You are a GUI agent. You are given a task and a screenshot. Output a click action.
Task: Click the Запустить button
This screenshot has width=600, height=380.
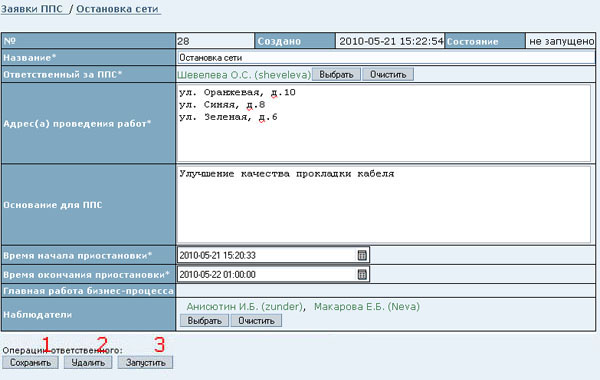pyautogui.click(x=145, y=362)
